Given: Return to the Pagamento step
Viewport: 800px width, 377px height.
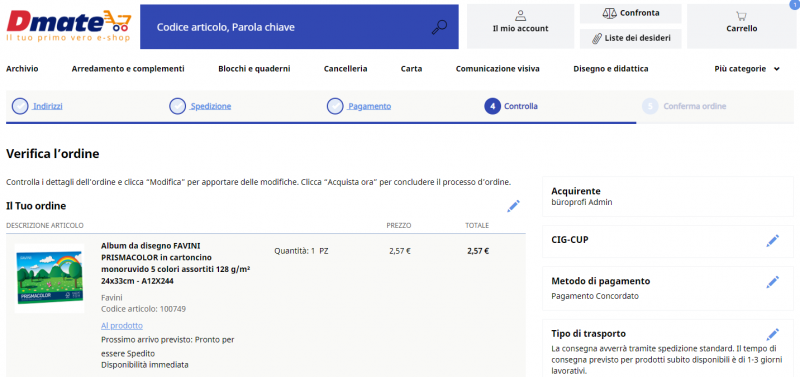Looking at the screenshot, I should pyautogui.click(x=369, y=106).
